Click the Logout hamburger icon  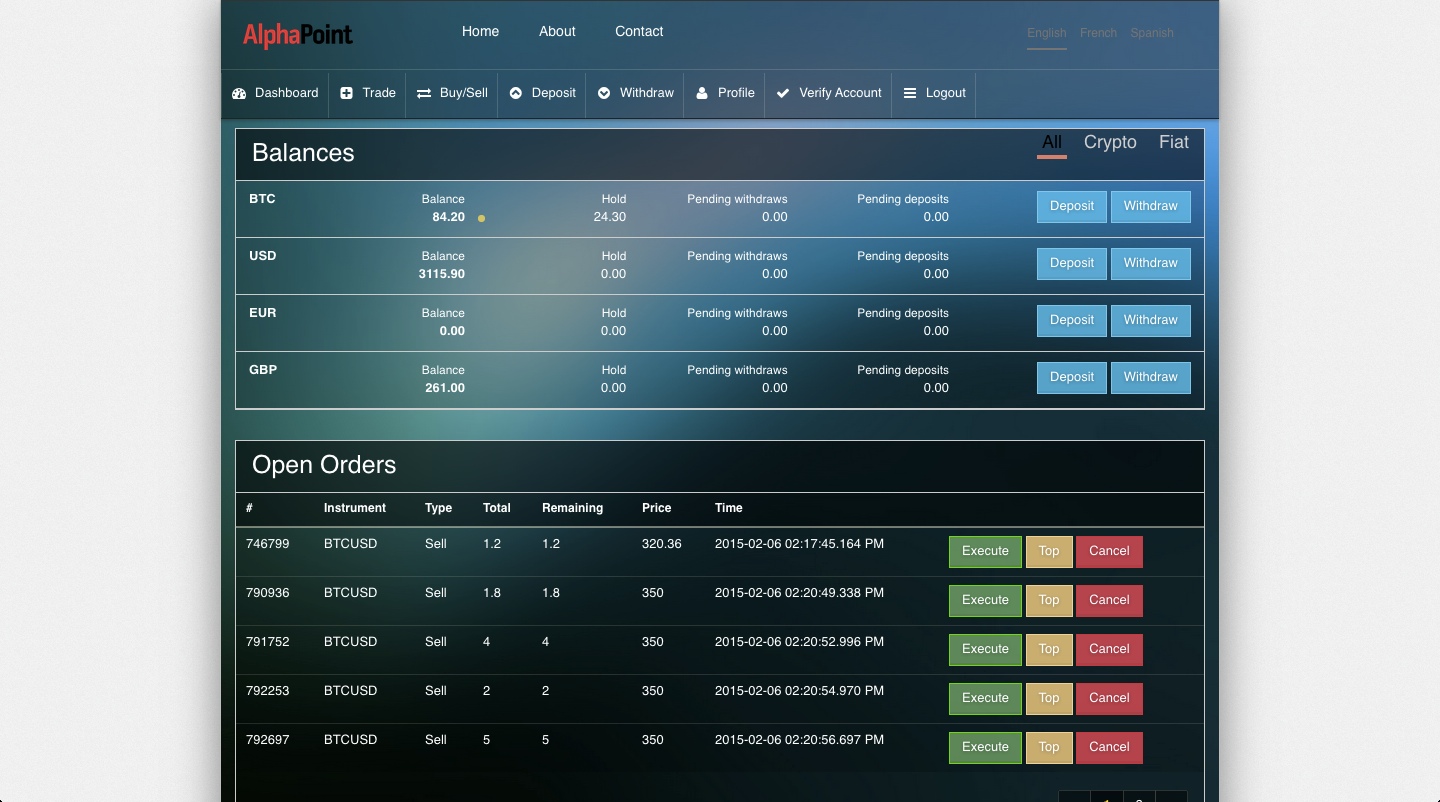tap(908, 93)
